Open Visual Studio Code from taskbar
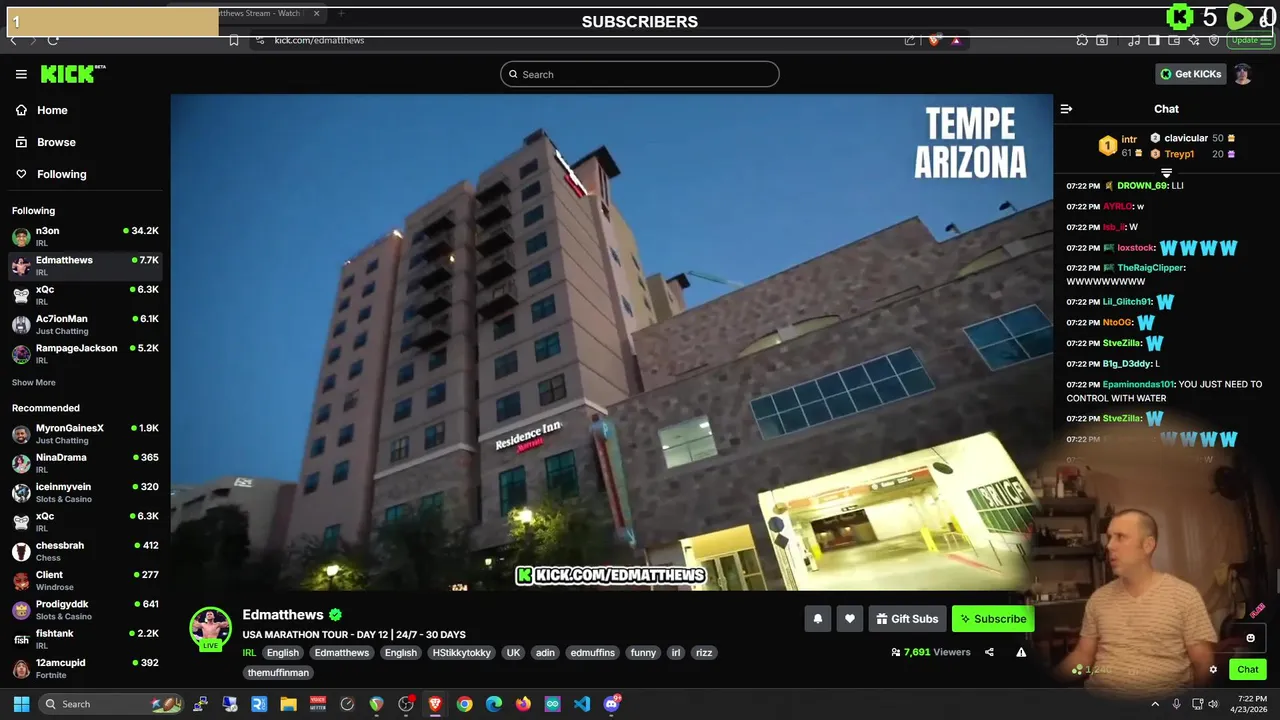1280x720 pixels. (582, 704)
